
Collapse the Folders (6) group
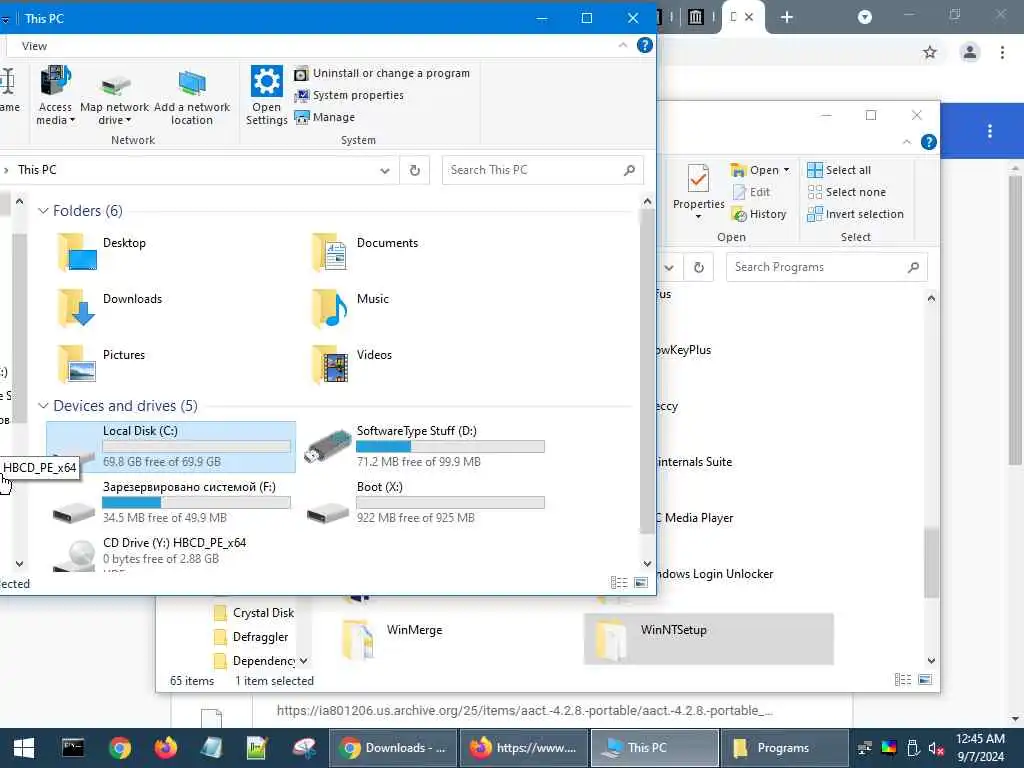pyautogui.click(x=43, y=211)
